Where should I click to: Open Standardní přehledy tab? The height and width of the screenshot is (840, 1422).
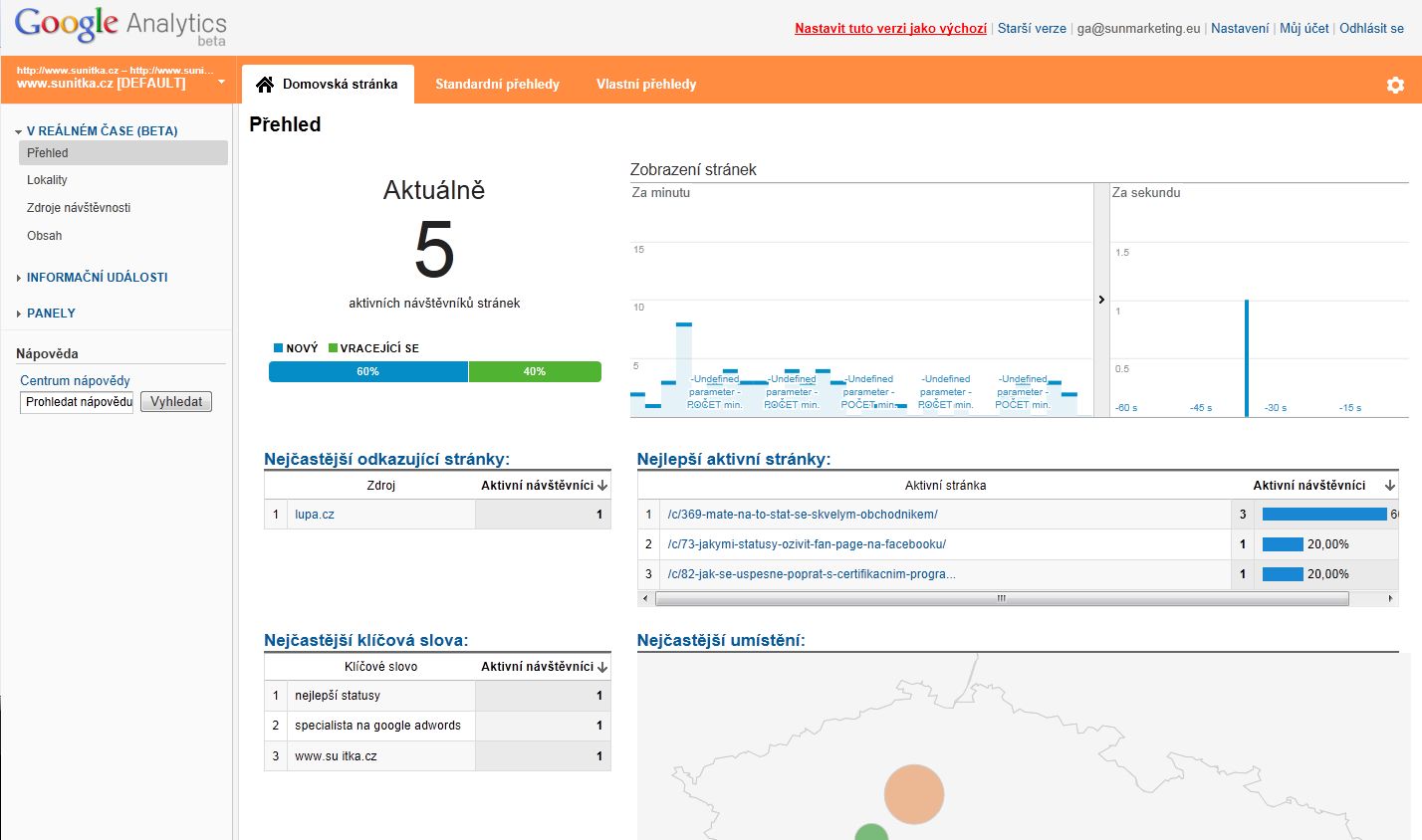click(497, 85)
